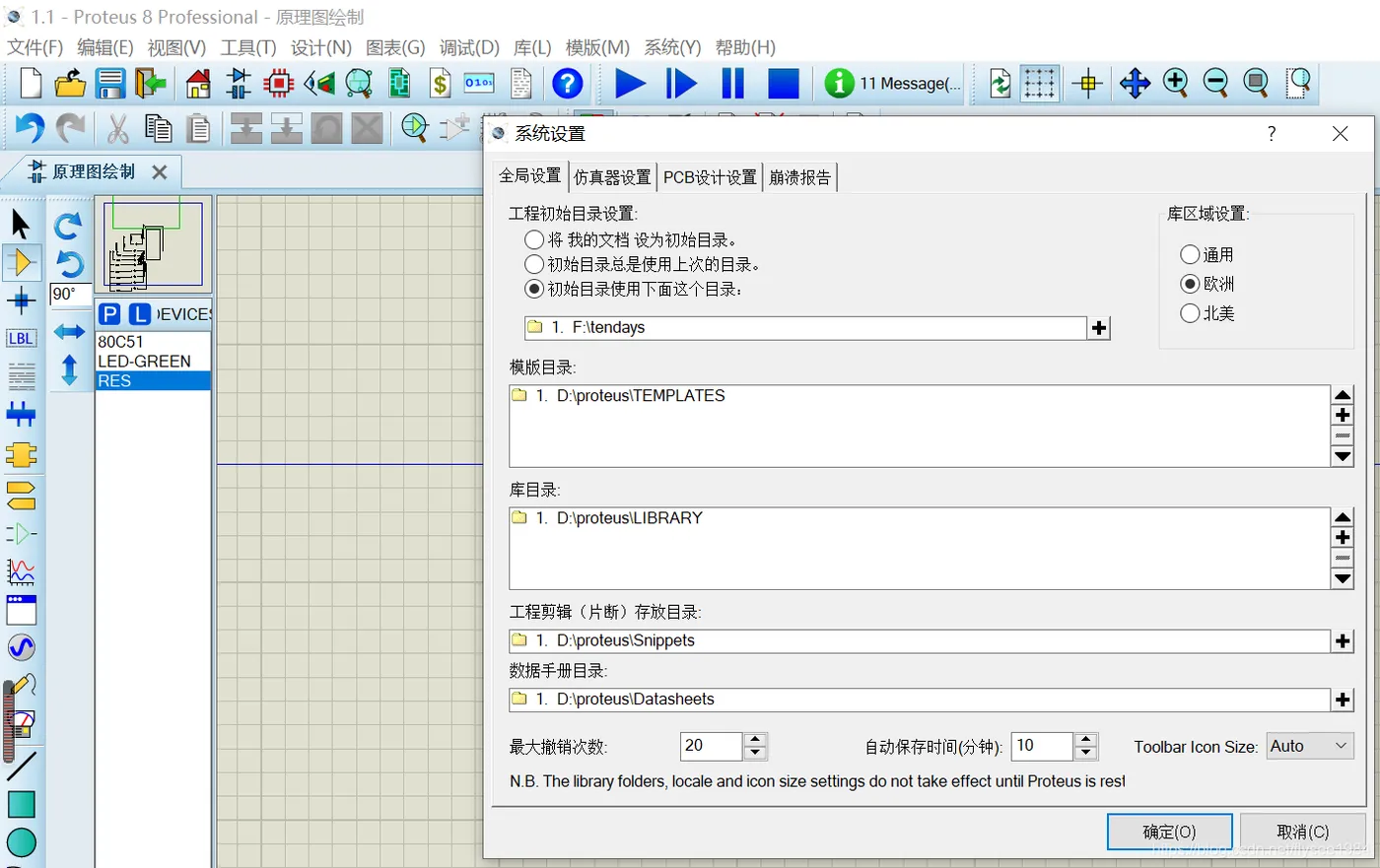The height and width of the screenshot is (868, 1380).
Task: Select the arrow Selection mode tool
Action: pyautogui.click(x=21, y=224)
